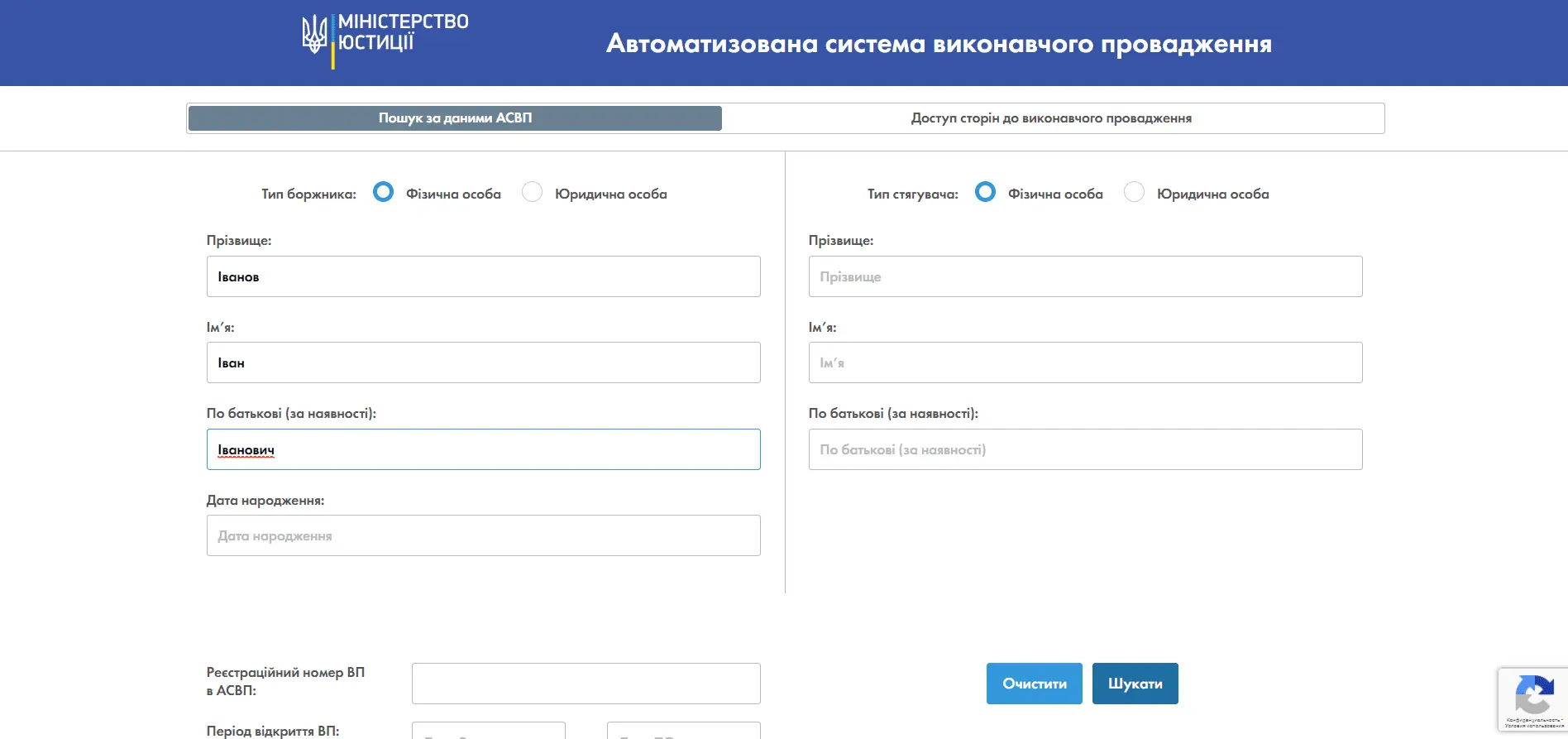This screenshot has width=1568, height=739.
Task: Open the Дата народження date field
Action: click(483, 535)
